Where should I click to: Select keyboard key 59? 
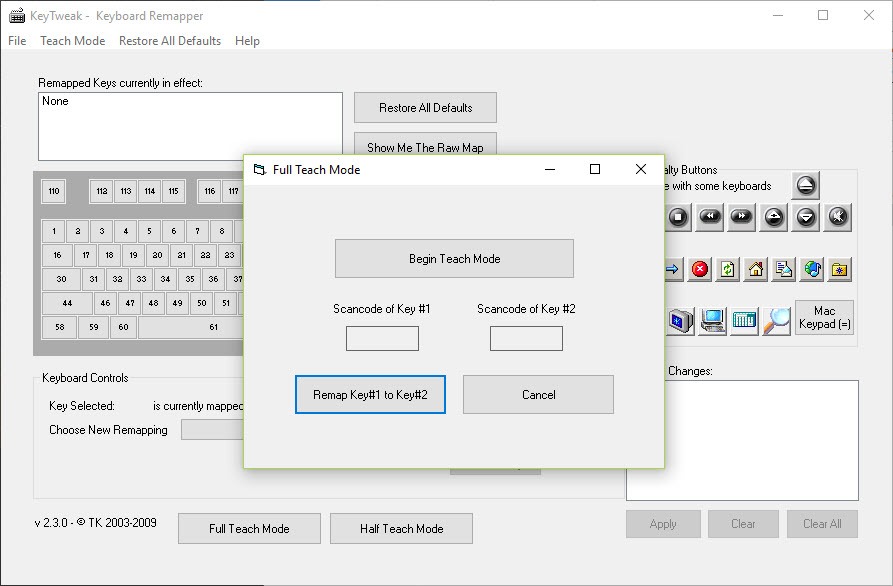94,327
